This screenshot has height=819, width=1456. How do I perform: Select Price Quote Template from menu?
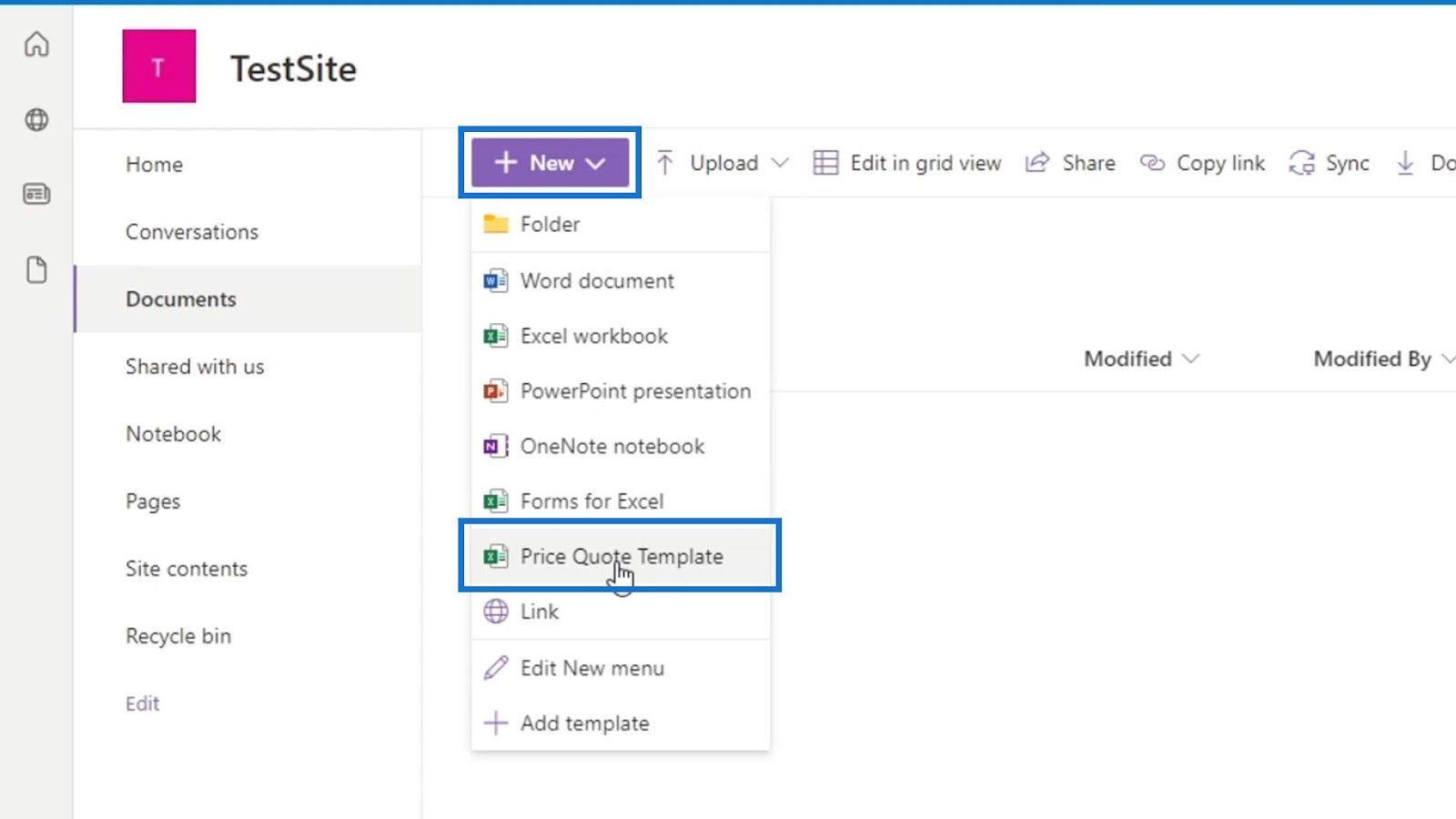click(621, 556)
